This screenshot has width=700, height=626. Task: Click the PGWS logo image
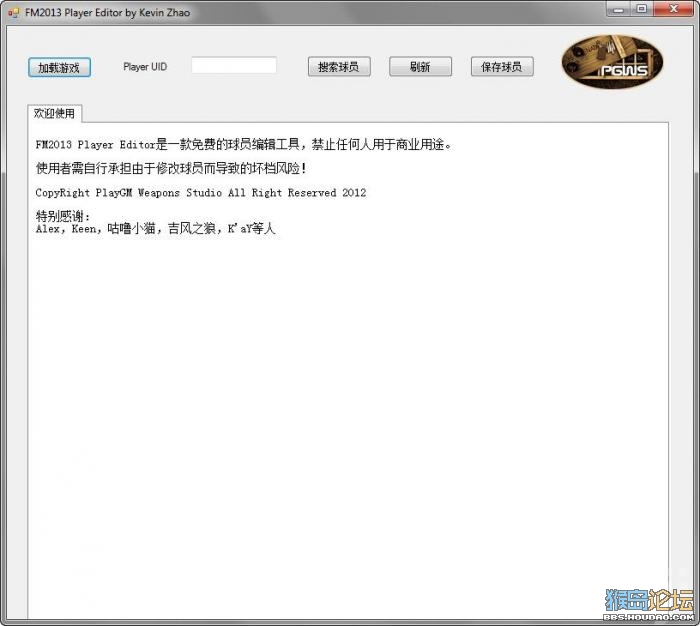coord(612,62)
